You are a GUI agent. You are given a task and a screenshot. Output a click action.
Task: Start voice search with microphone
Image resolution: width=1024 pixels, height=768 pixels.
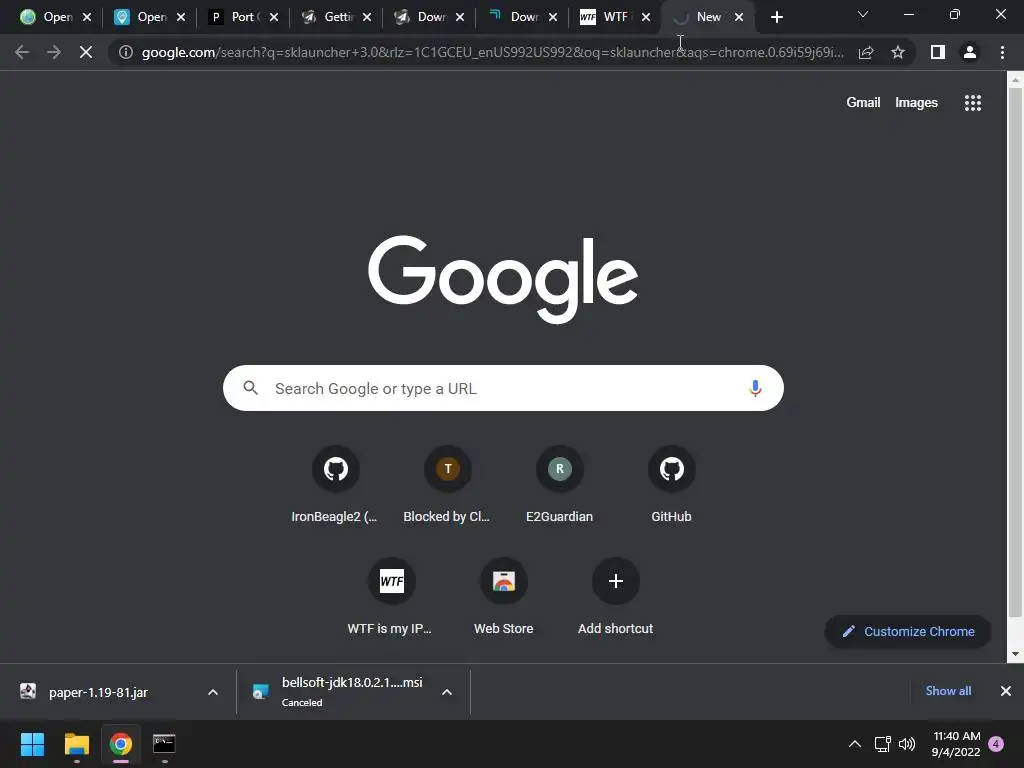[755, 389]
